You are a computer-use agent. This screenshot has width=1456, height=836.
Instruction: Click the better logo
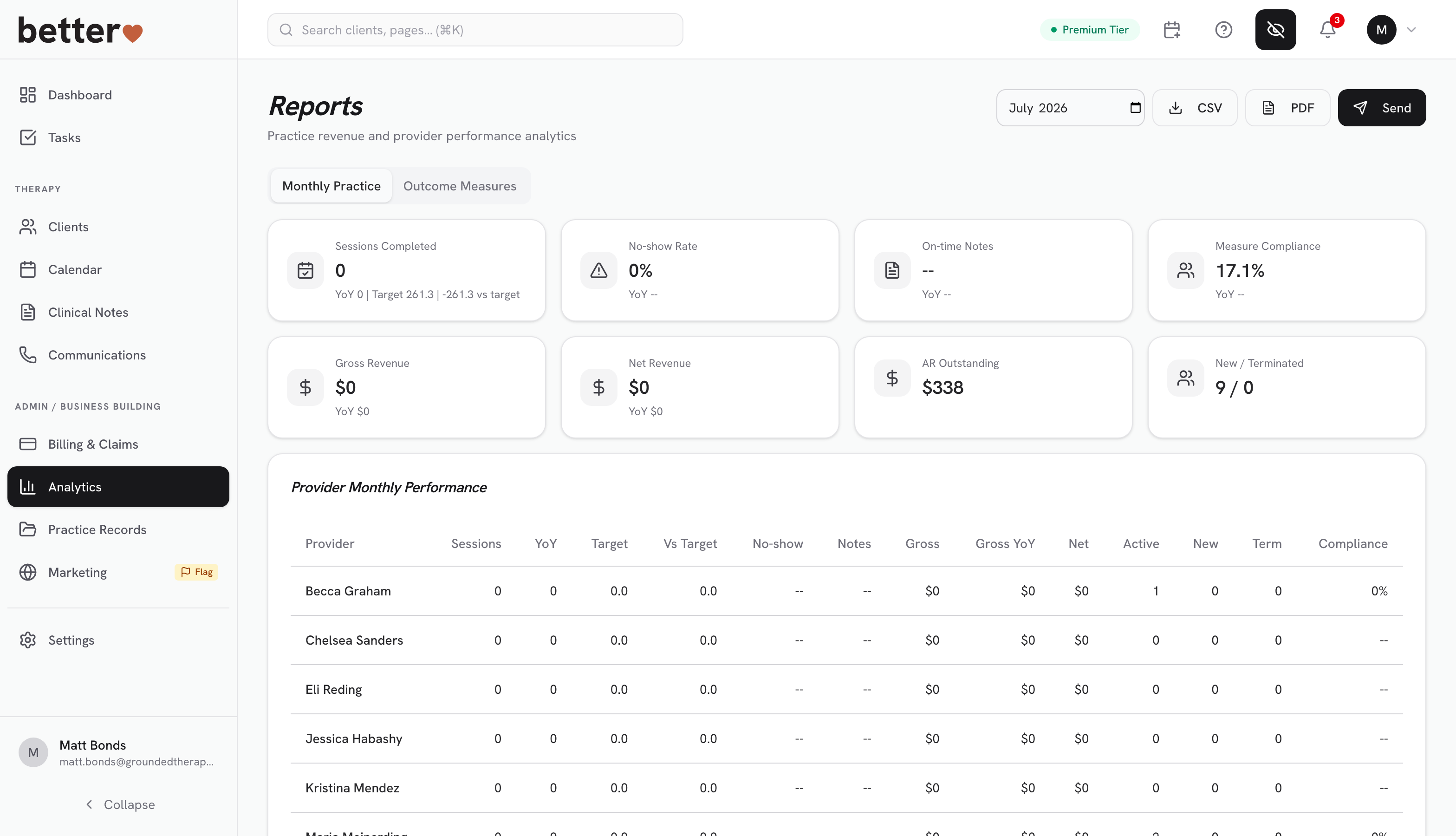pyautogui.click(x=80, y=30)
